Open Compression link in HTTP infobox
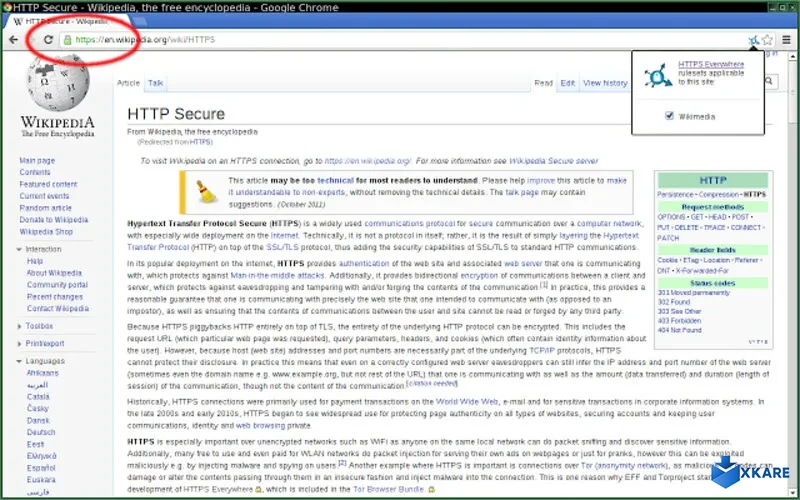800x500 pixels. click(x=719, y=194)
